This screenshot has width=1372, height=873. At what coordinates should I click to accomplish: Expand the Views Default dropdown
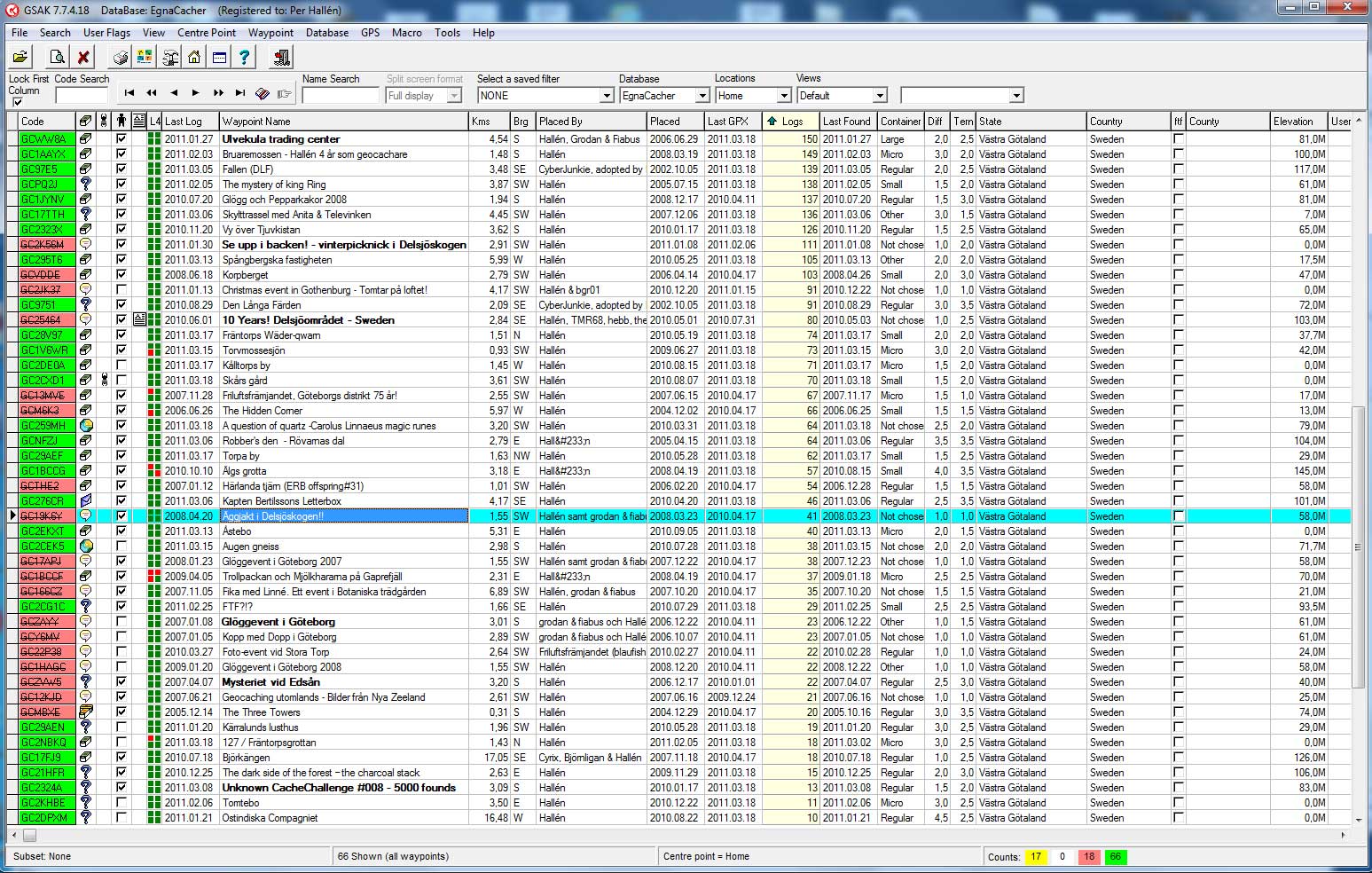click(880, 96)
